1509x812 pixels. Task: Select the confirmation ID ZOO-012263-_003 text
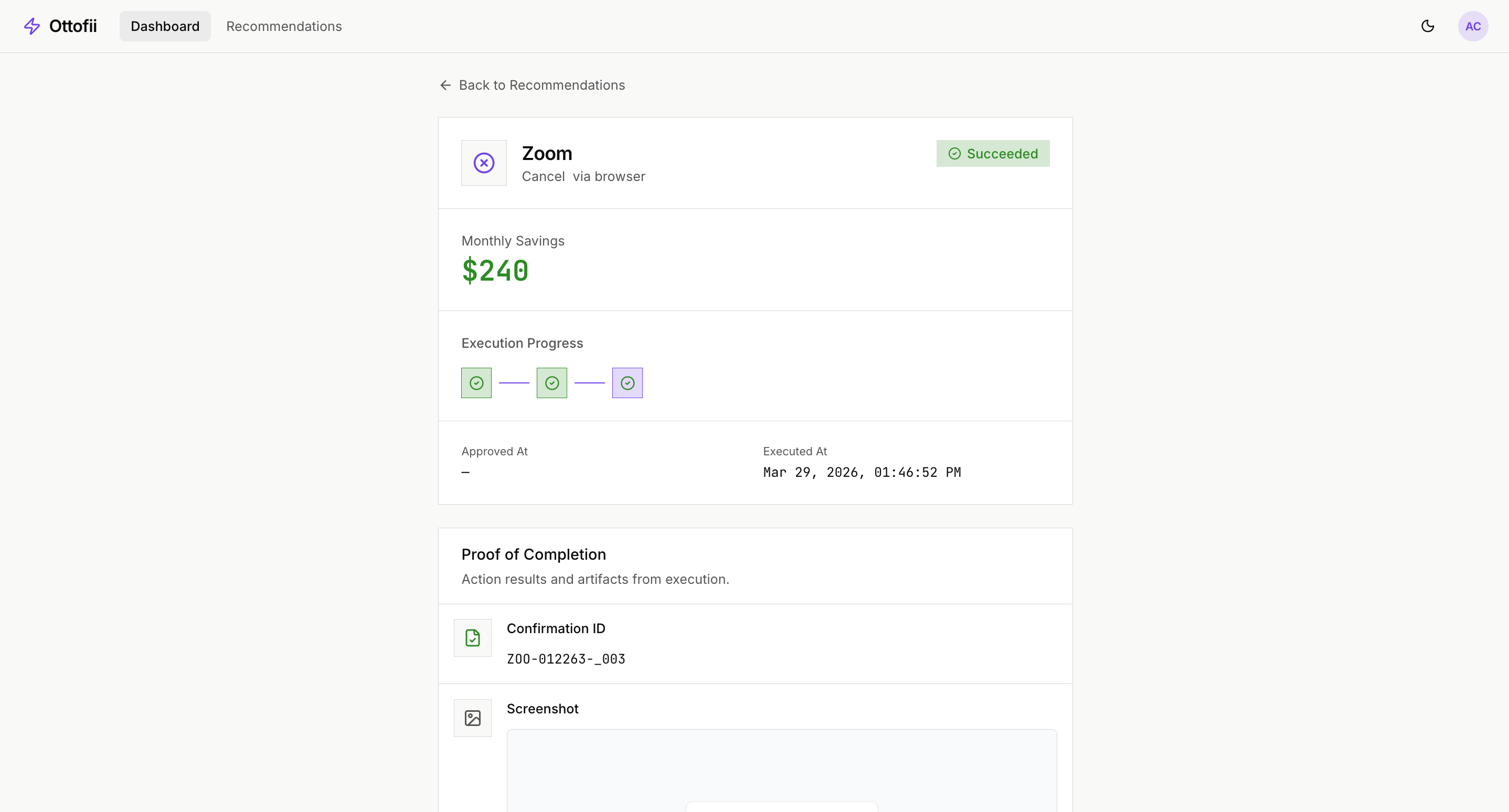(x=566, y=659)
